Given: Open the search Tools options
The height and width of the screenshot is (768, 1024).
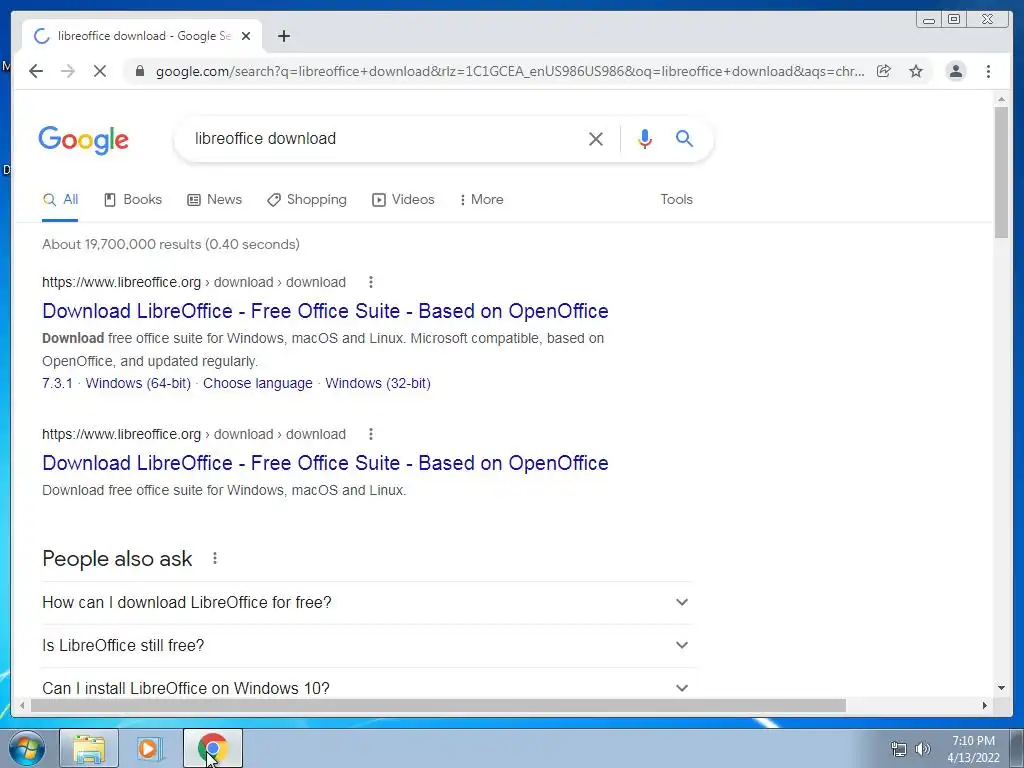Looking at the screenshot, I should point(677,200).
